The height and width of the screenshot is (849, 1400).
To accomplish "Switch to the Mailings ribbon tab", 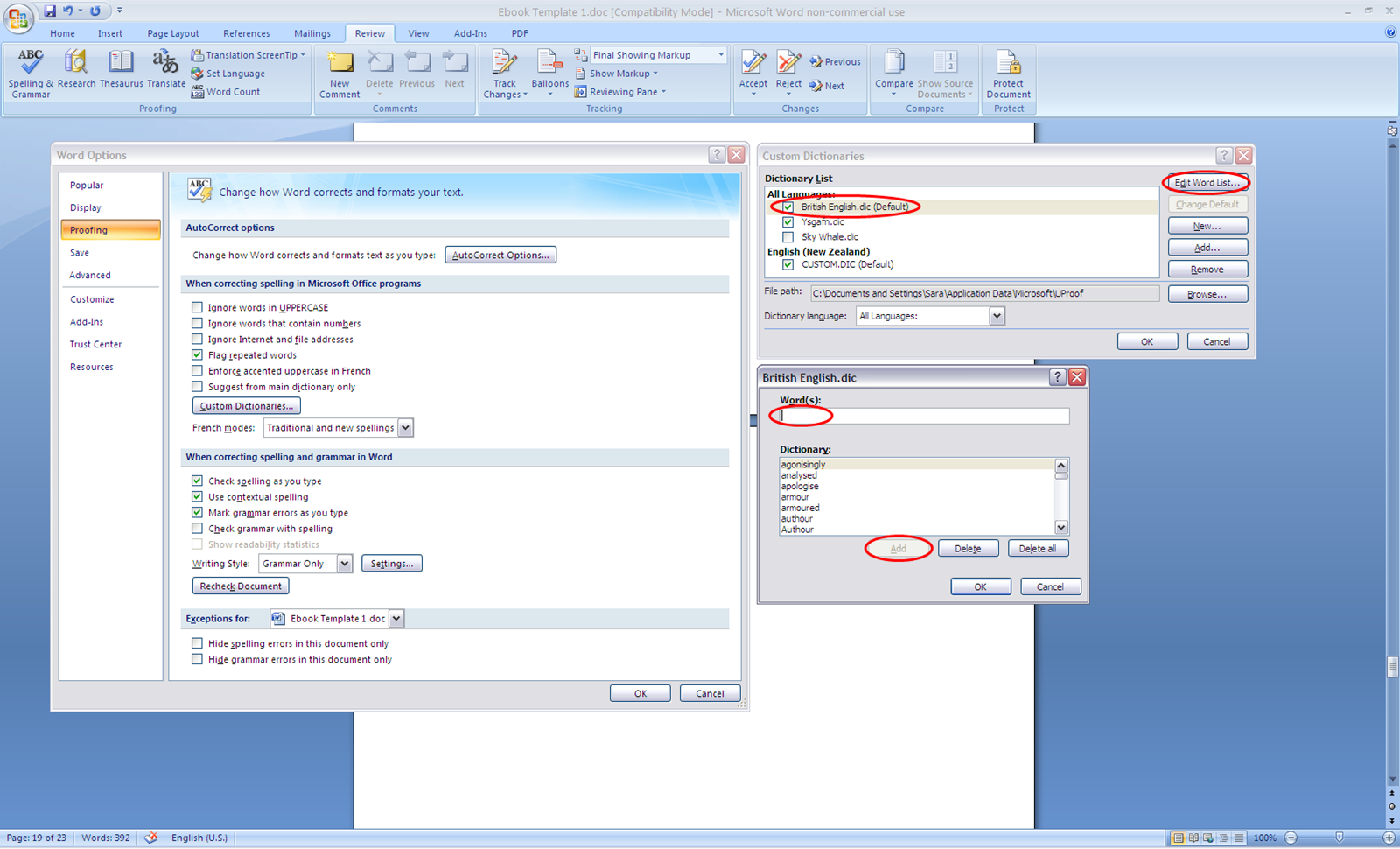I will point(311,33).
